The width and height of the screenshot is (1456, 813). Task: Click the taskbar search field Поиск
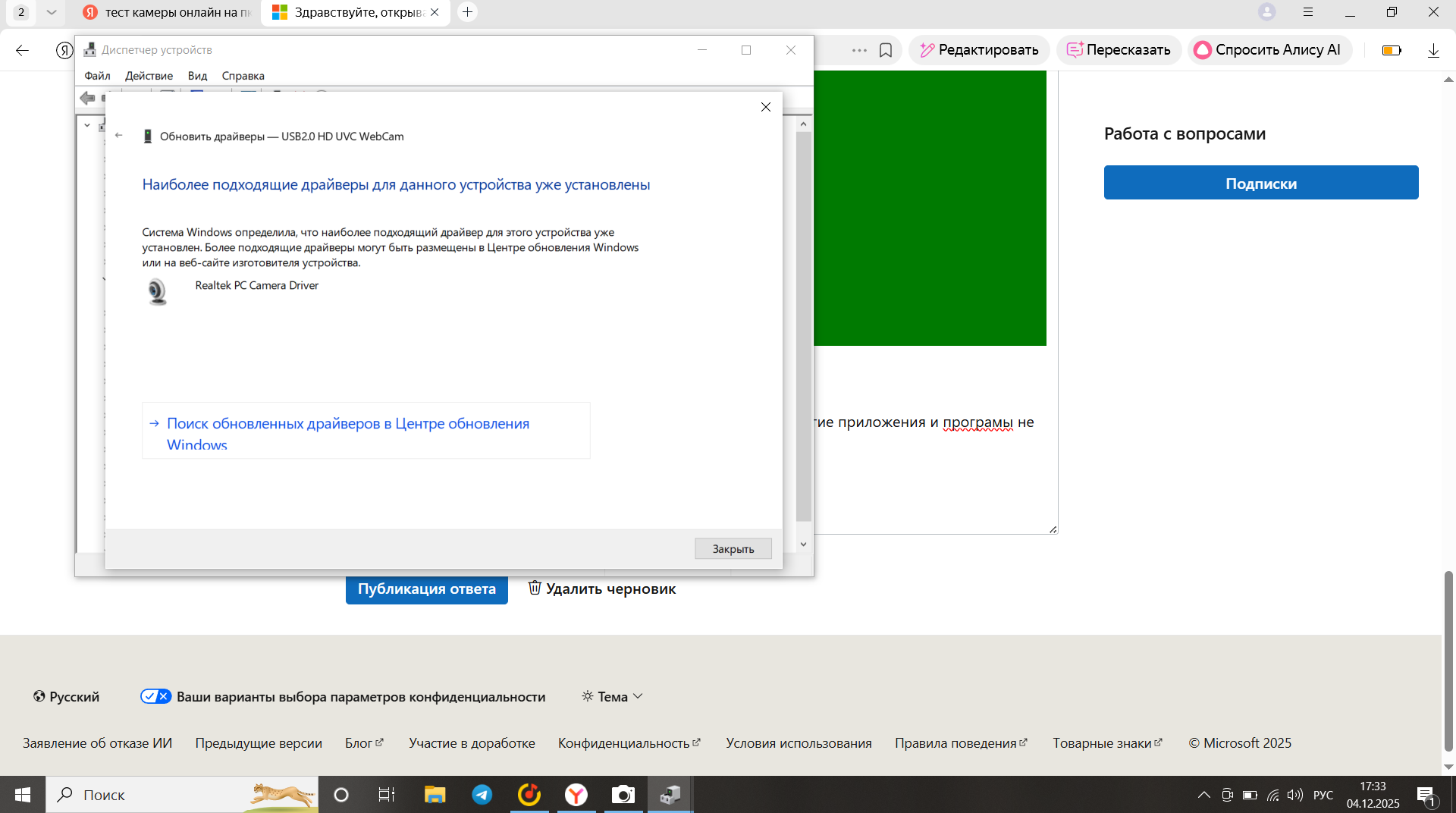182,795
